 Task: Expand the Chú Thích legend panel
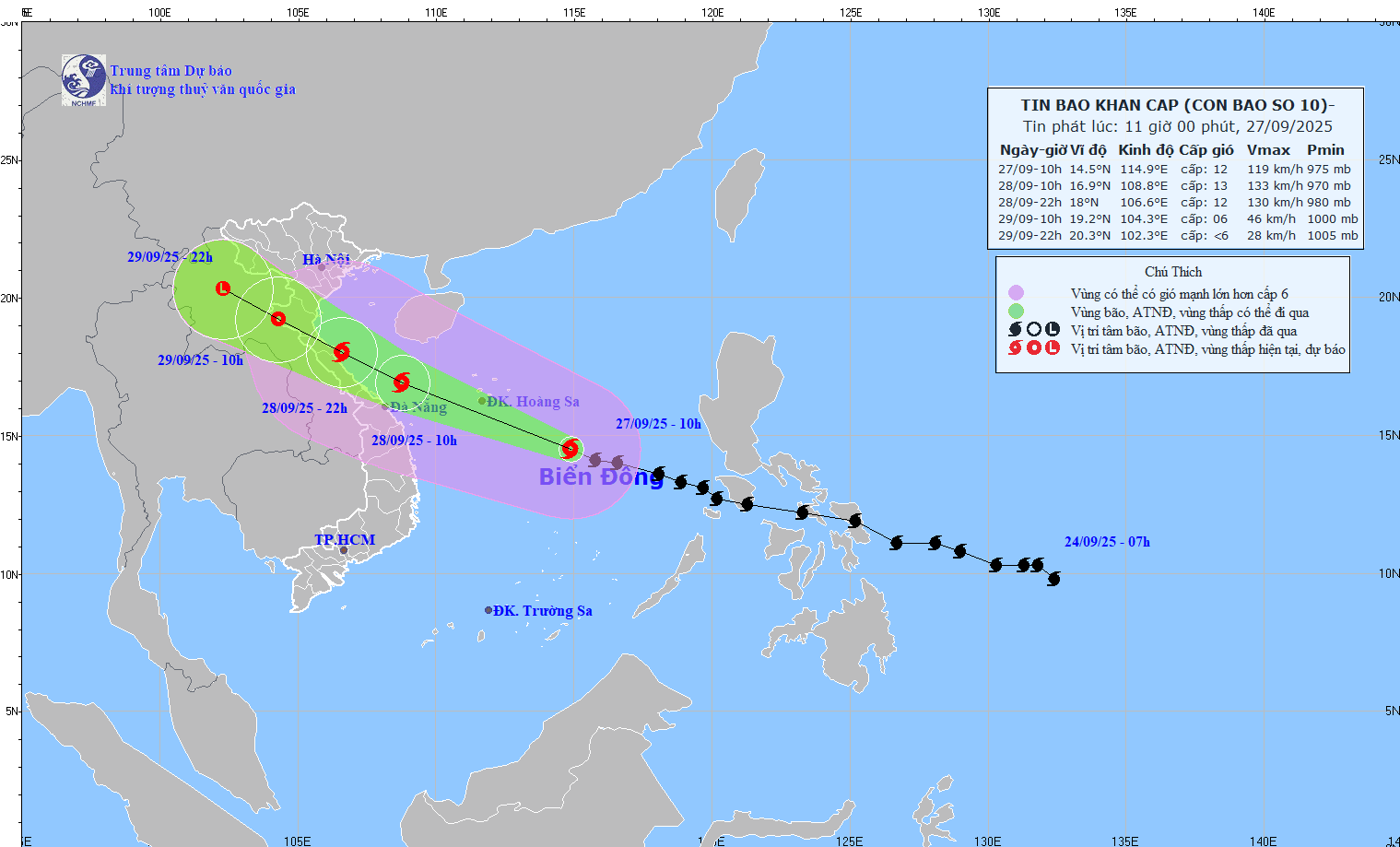coord(1173,272)
